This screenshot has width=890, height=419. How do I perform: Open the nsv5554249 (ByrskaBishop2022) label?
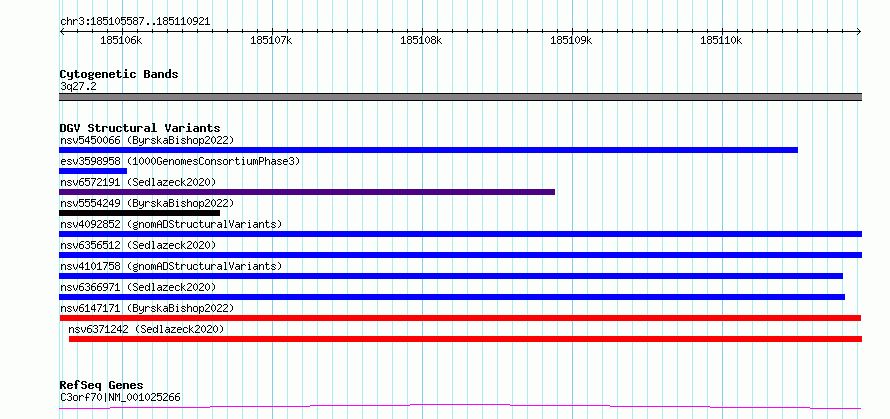tap(147, 203)
